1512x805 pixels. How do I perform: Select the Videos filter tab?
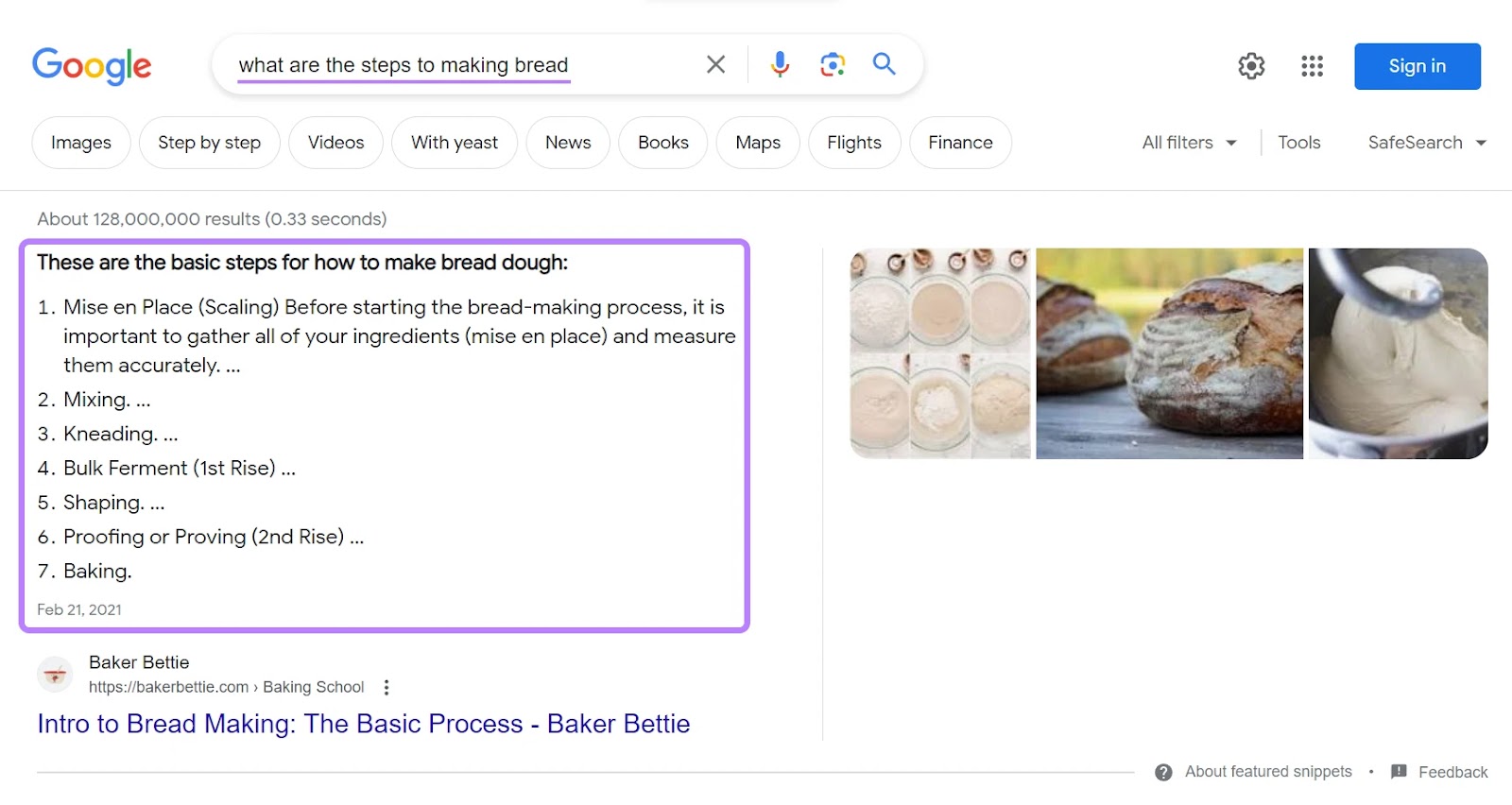coord(335,143)
